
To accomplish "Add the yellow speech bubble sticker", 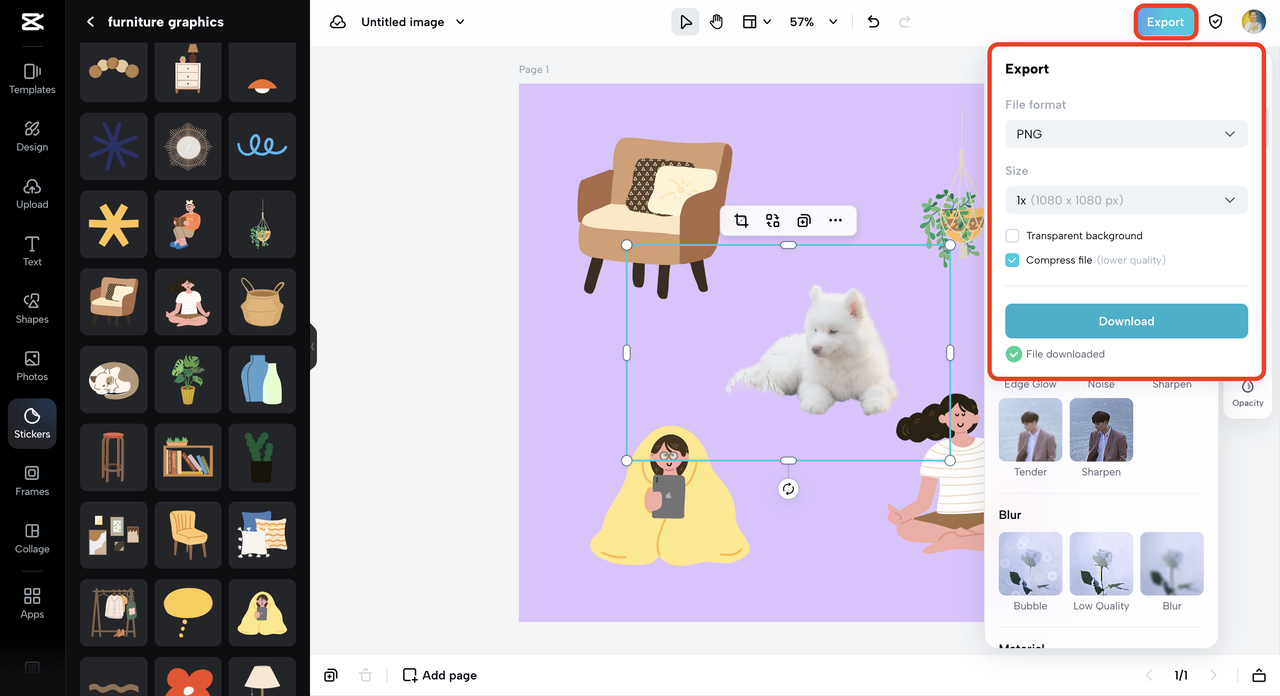I will pyautogui.click(x=188, y=612).
